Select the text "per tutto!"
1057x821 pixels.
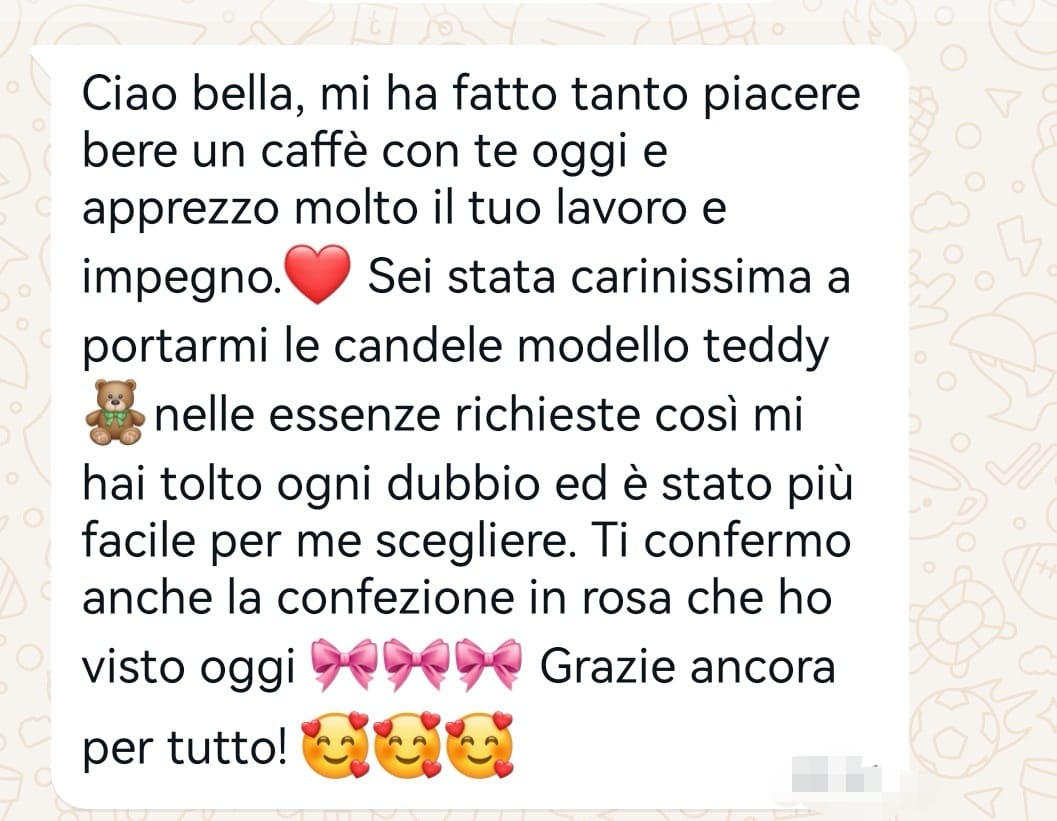click(x=185, y=748)
